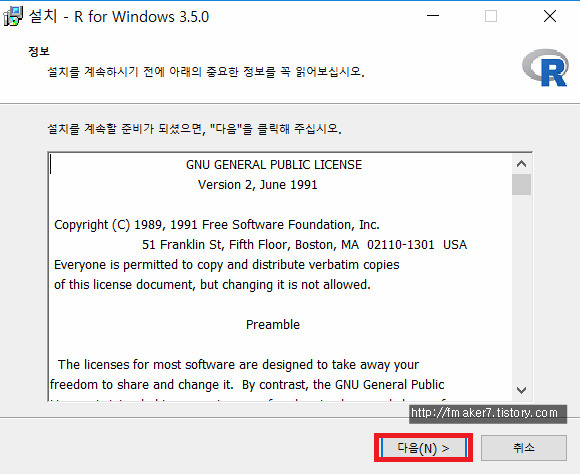
Task: Click 'Version 2, June 1991' line
Action: pos(257,185)
